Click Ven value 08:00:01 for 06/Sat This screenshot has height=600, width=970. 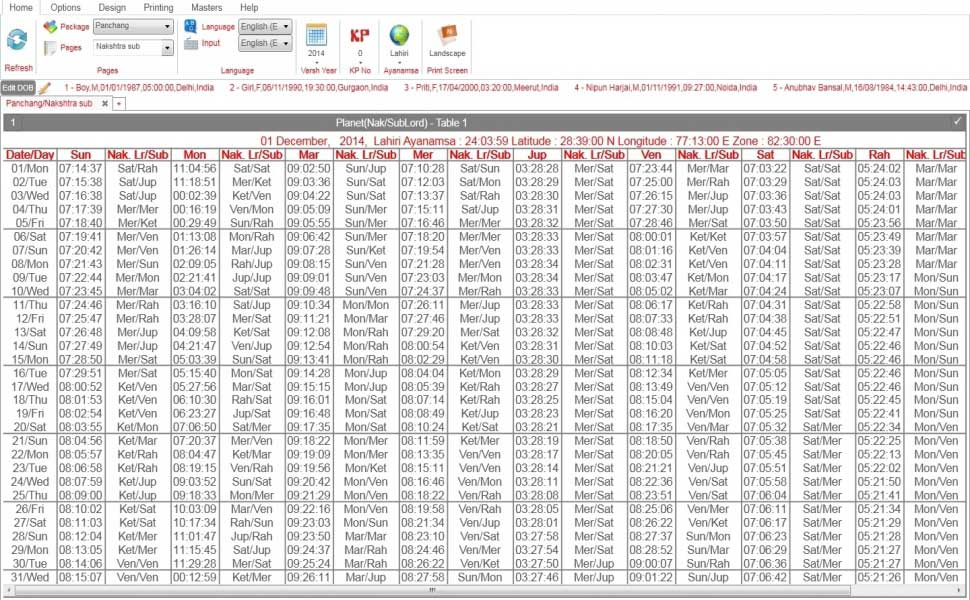(651, 236)
